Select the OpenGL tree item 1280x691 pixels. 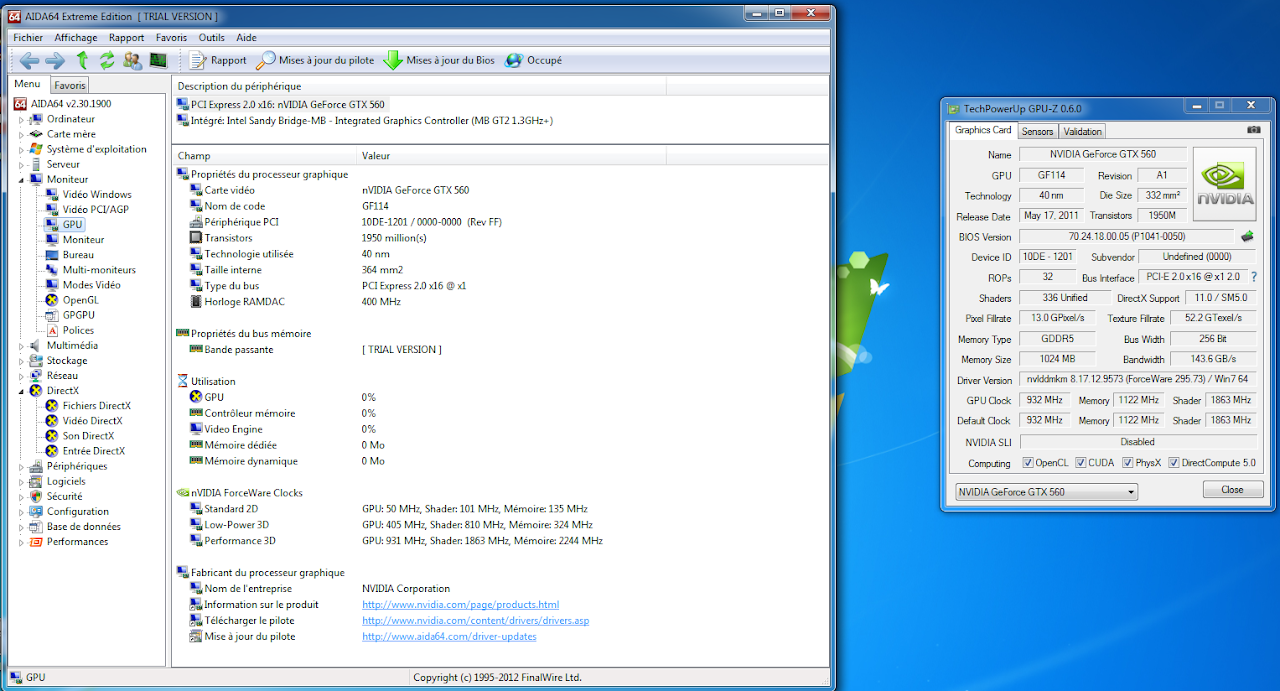click(72, 300)
